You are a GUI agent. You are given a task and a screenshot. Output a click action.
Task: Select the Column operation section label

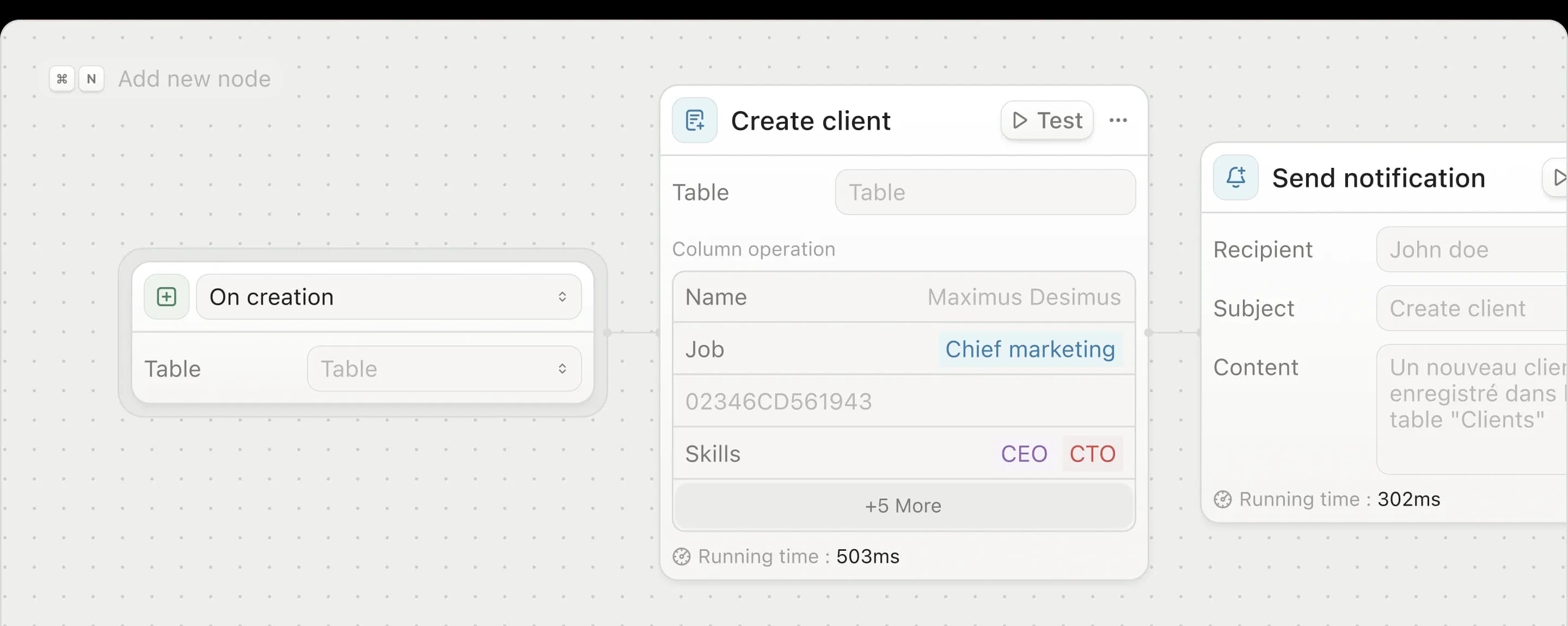[x=754, y=248]
